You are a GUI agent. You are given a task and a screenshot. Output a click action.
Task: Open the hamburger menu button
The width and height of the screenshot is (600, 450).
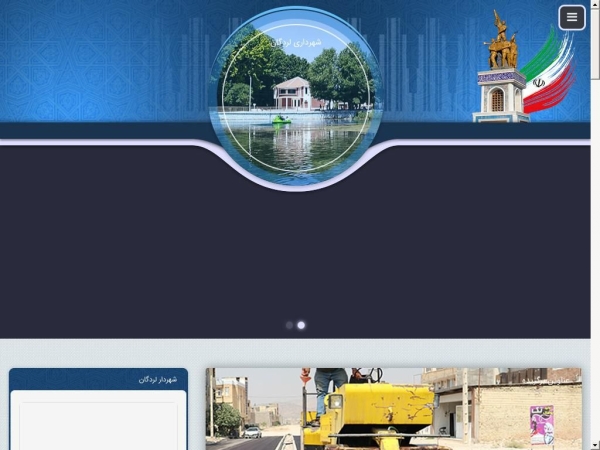coord(572,17)
